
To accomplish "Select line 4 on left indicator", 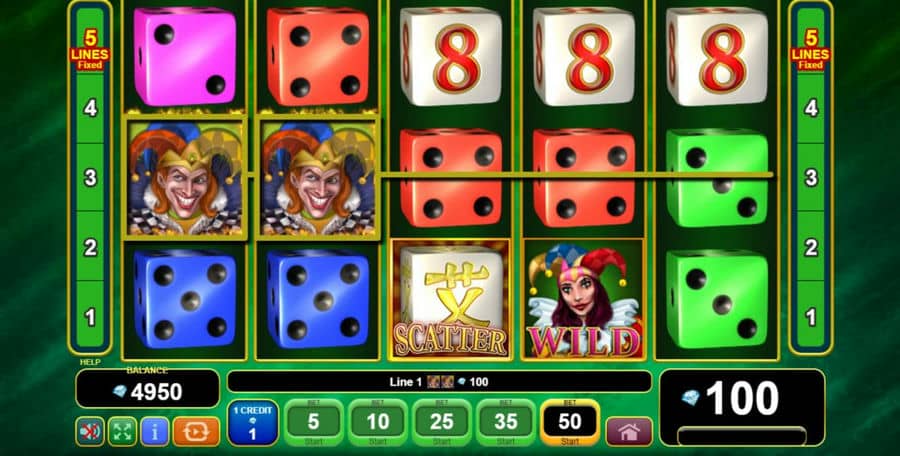I will point(90,107).
